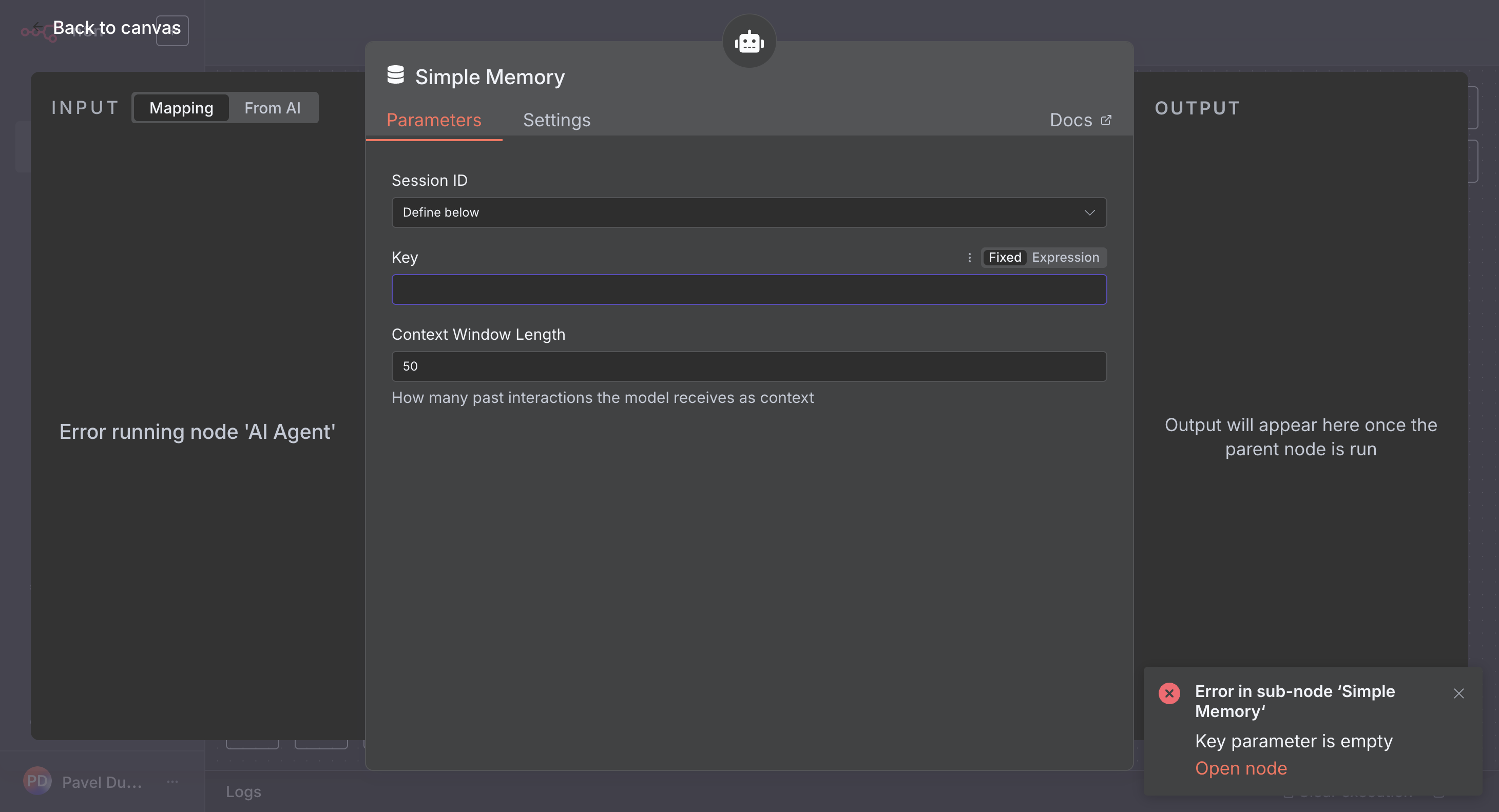Open Key parameter options dots menu
Viewport: 1499px width, 812px height.
point(969,258)
